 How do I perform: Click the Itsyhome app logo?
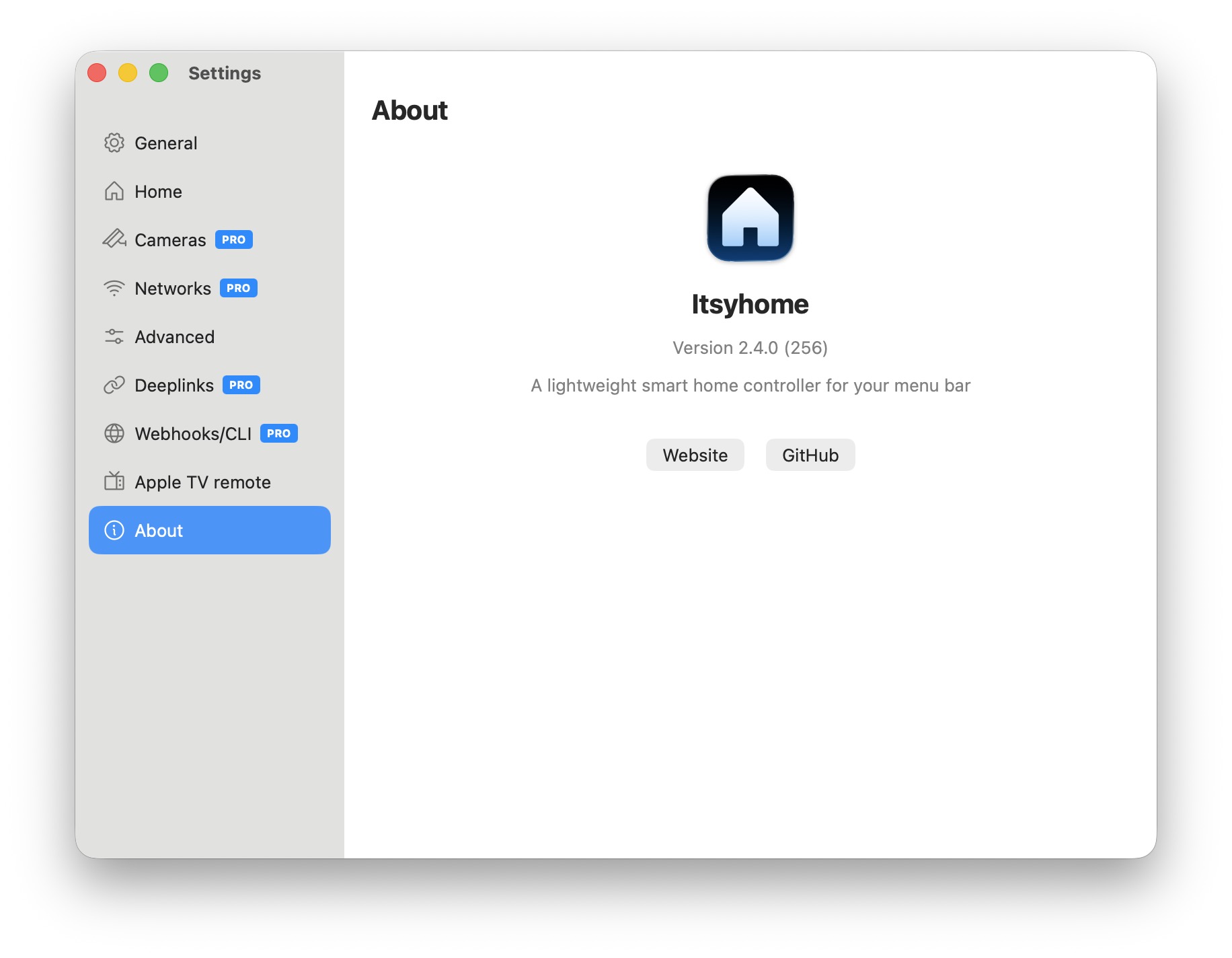pyautogui.click(x=750, y=218)
